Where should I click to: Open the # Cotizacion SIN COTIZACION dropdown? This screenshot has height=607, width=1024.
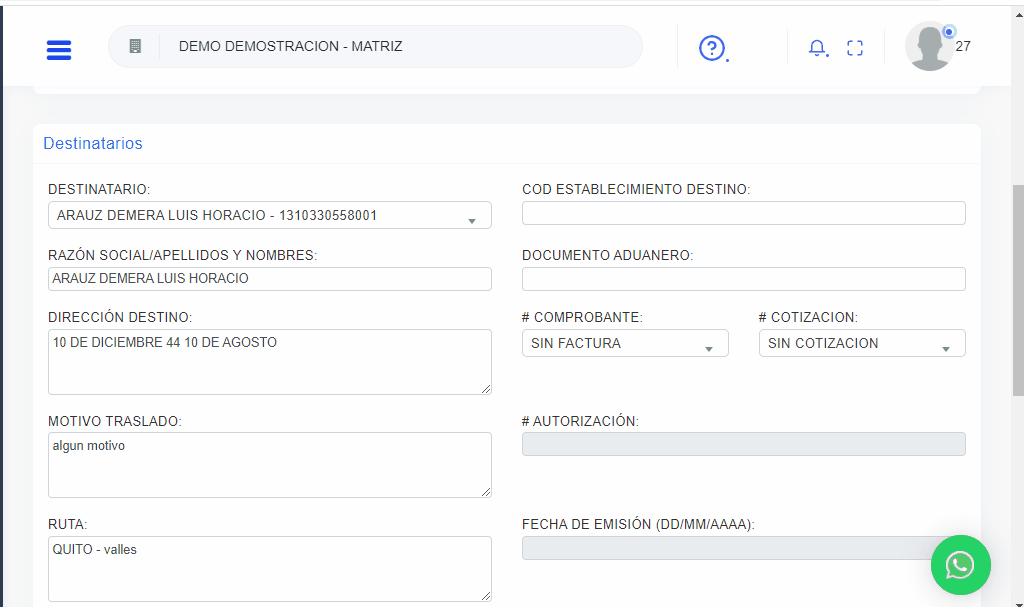pyautogui.click(x=861, y=343)
